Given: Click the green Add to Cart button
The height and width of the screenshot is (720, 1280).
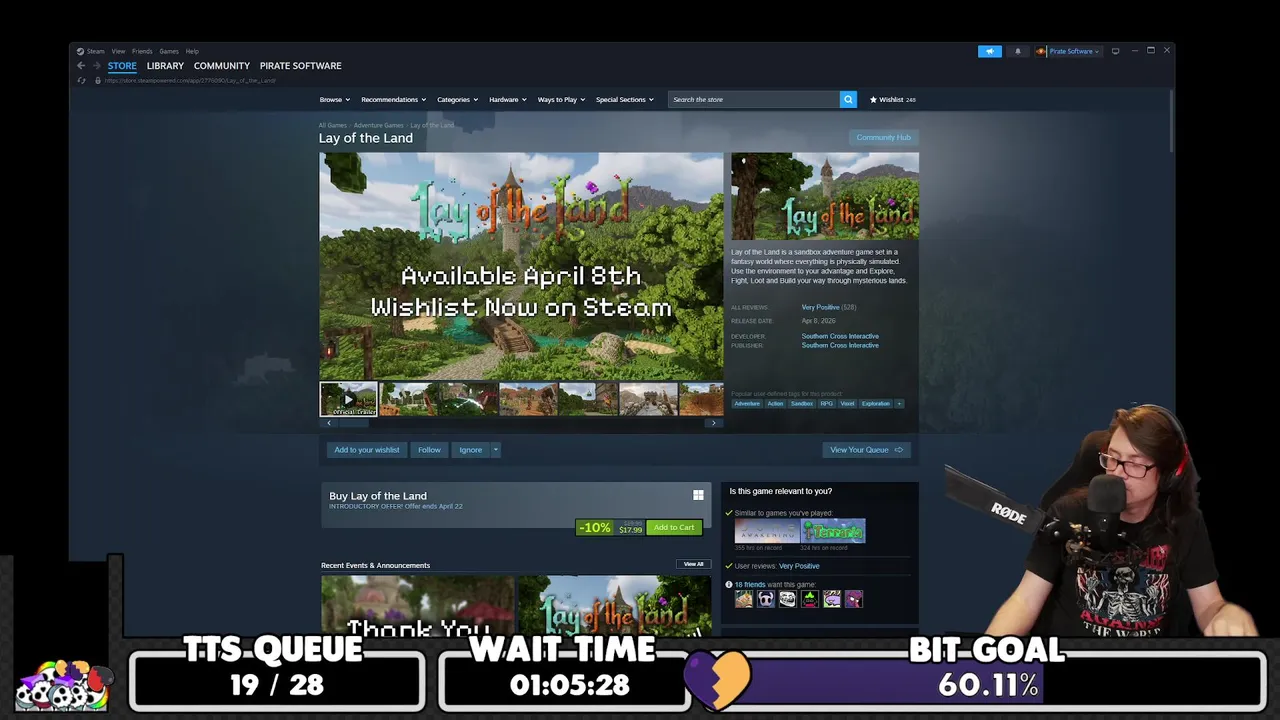Looking at the screenshot, I should 674,527.
